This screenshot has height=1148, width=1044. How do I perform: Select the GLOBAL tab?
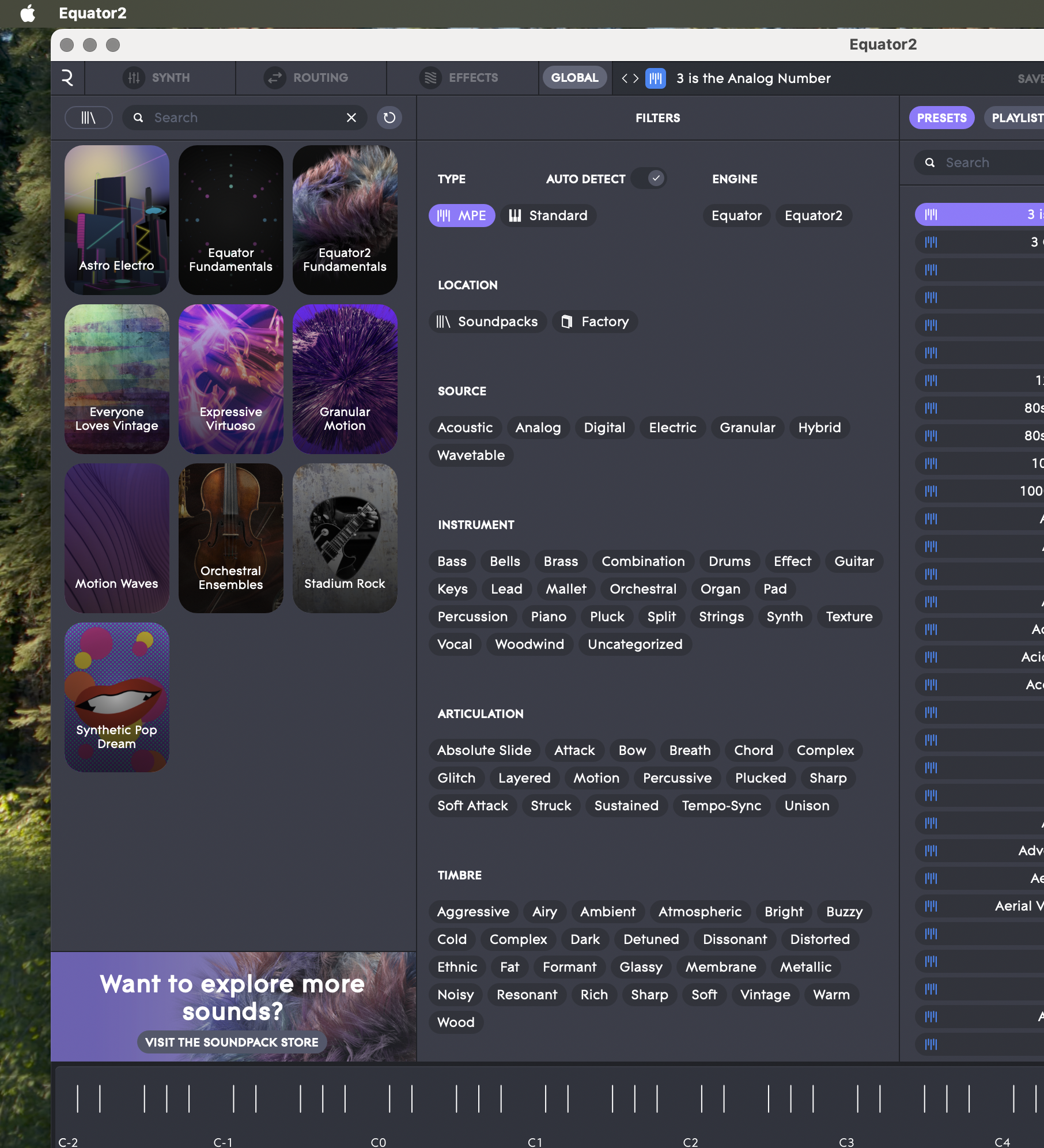tap(574, 78)
